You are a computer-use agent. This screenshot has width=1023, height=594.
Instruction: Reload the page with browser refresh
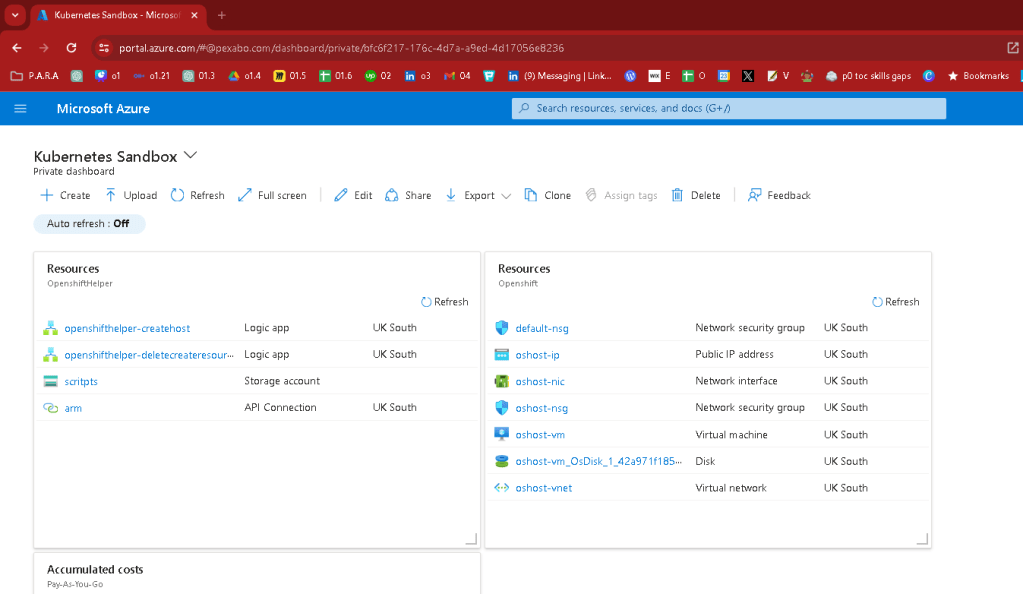point(71,48)
